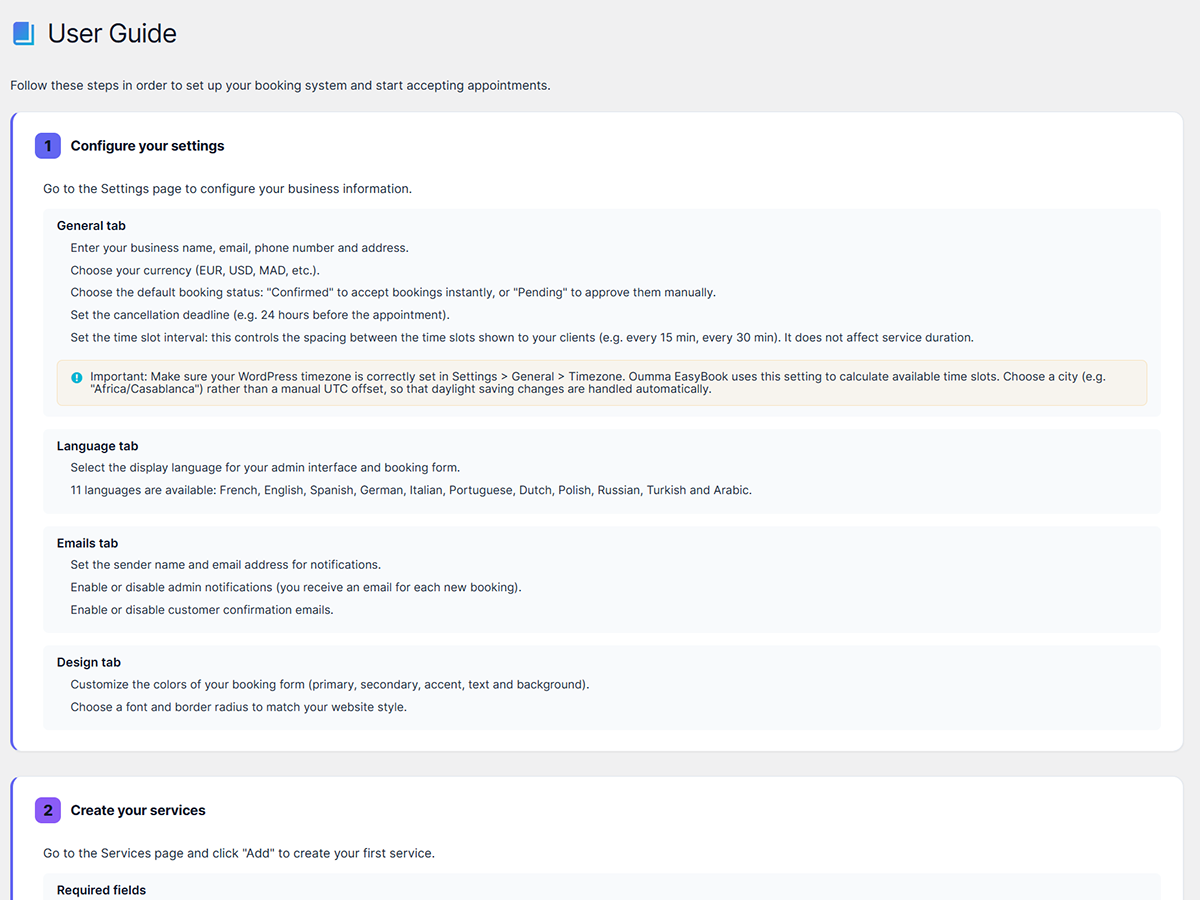Viewport: 1200px width, 900px height.
Task: Click the "Language tab" section heading
Action: (97, 446)
